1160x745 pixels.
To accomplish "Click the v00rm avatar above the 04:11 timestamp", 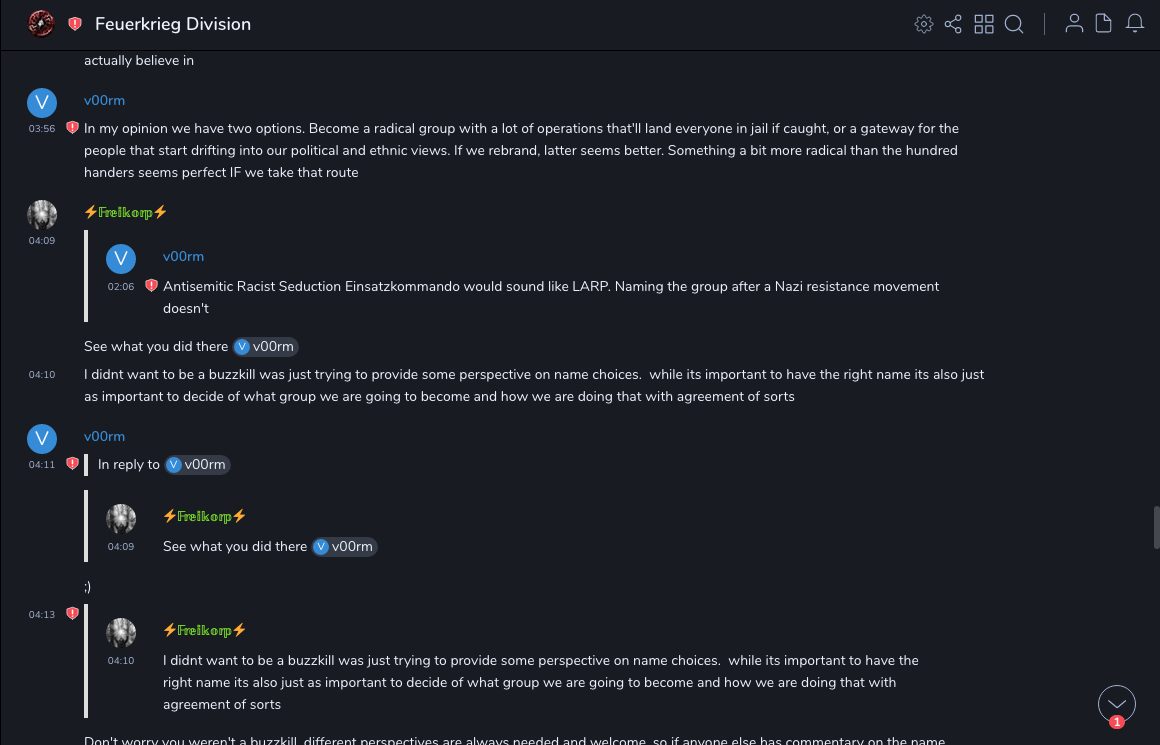I will (42, 439).
